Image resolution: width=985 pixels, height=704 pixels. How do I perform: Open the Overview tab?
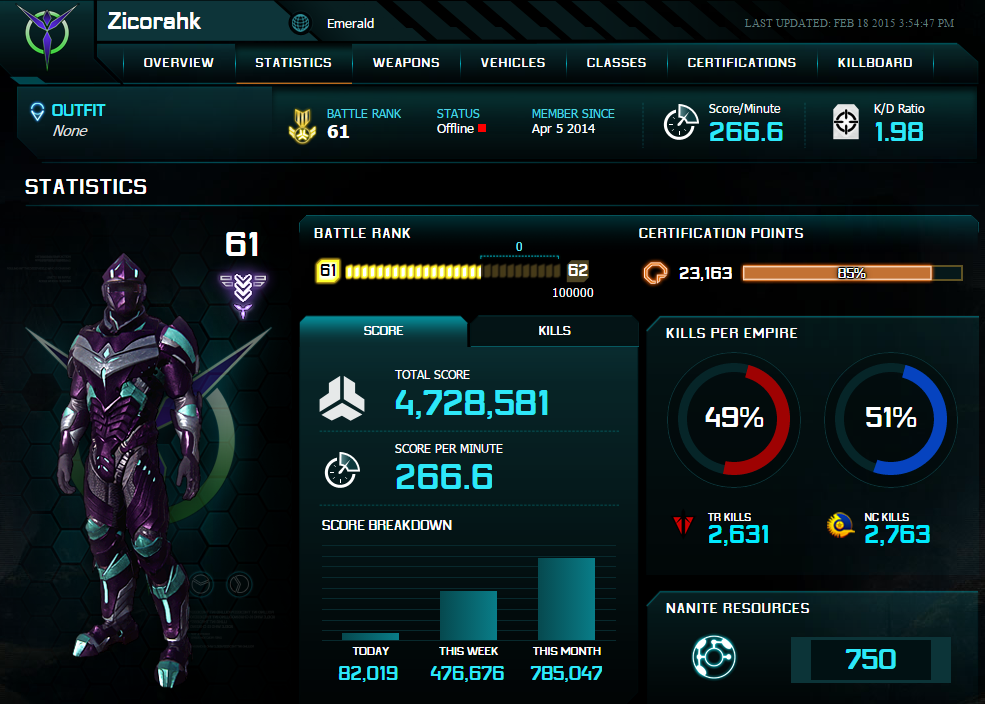[178, 63]
